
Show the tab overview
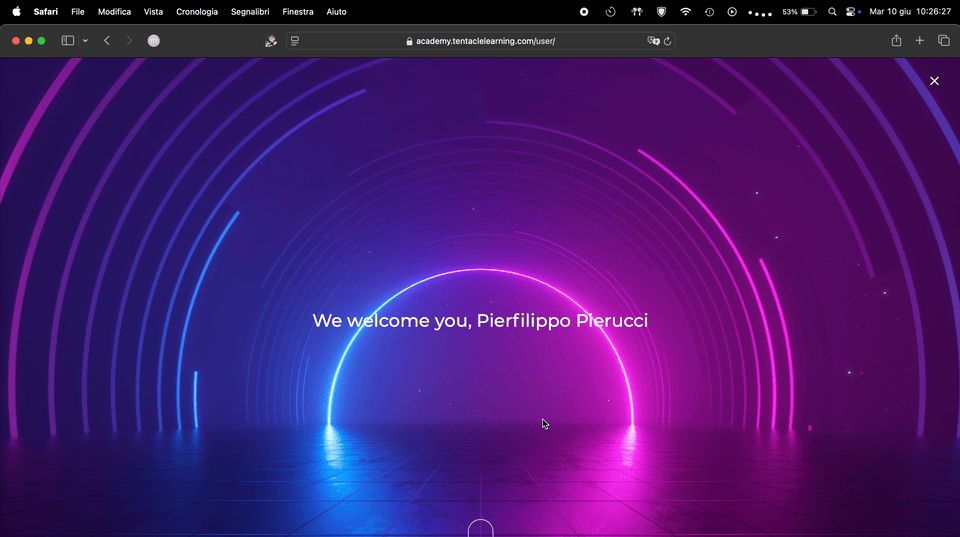[943, 41]
